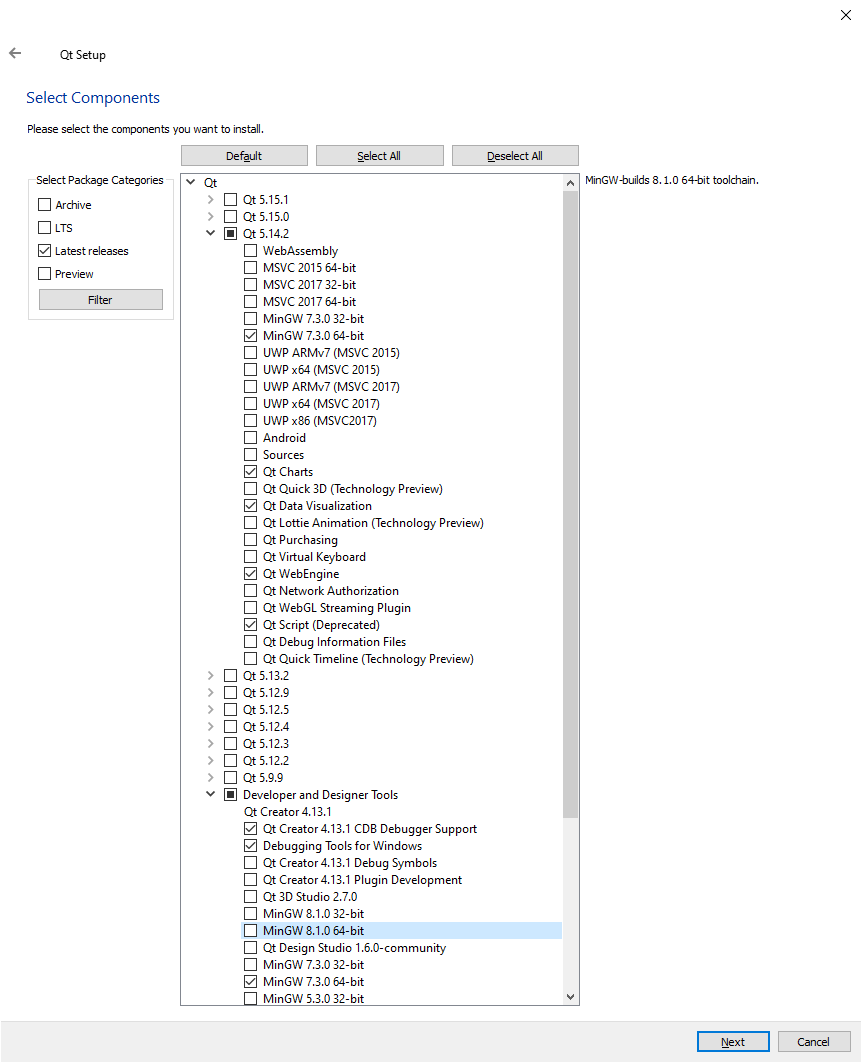Toggle Developer and Designer Tools partial checkbox

tap(230, 795)
